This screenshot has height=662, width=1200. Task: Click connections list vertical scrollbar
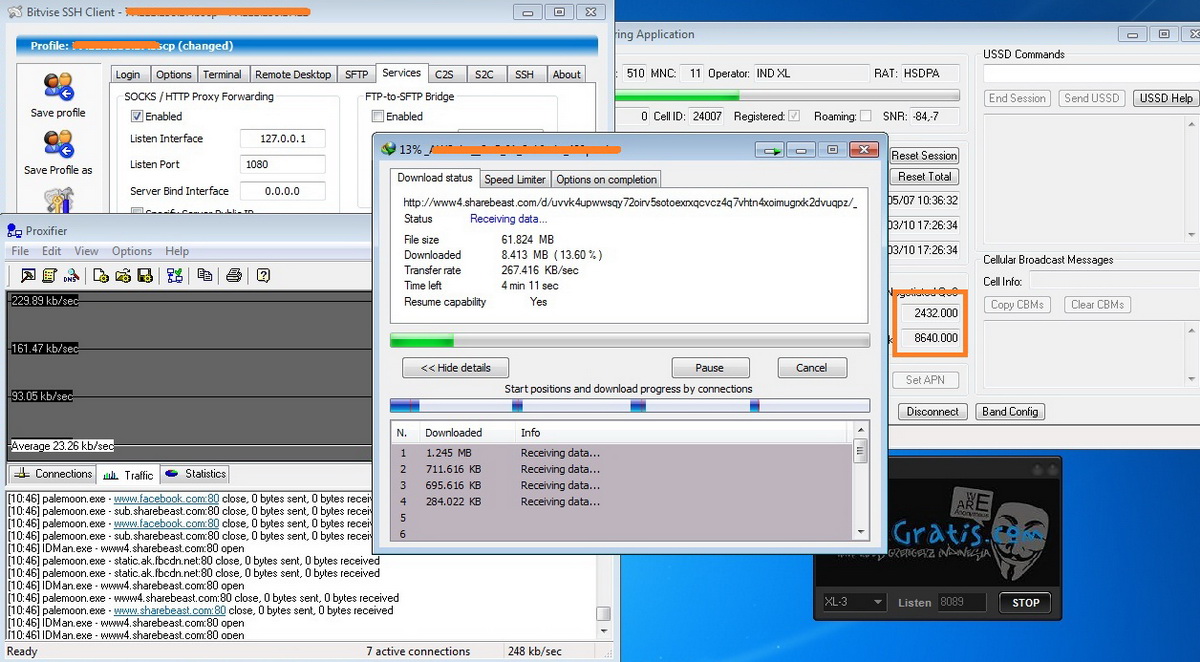pyautogui.click(x=860, y=482)
